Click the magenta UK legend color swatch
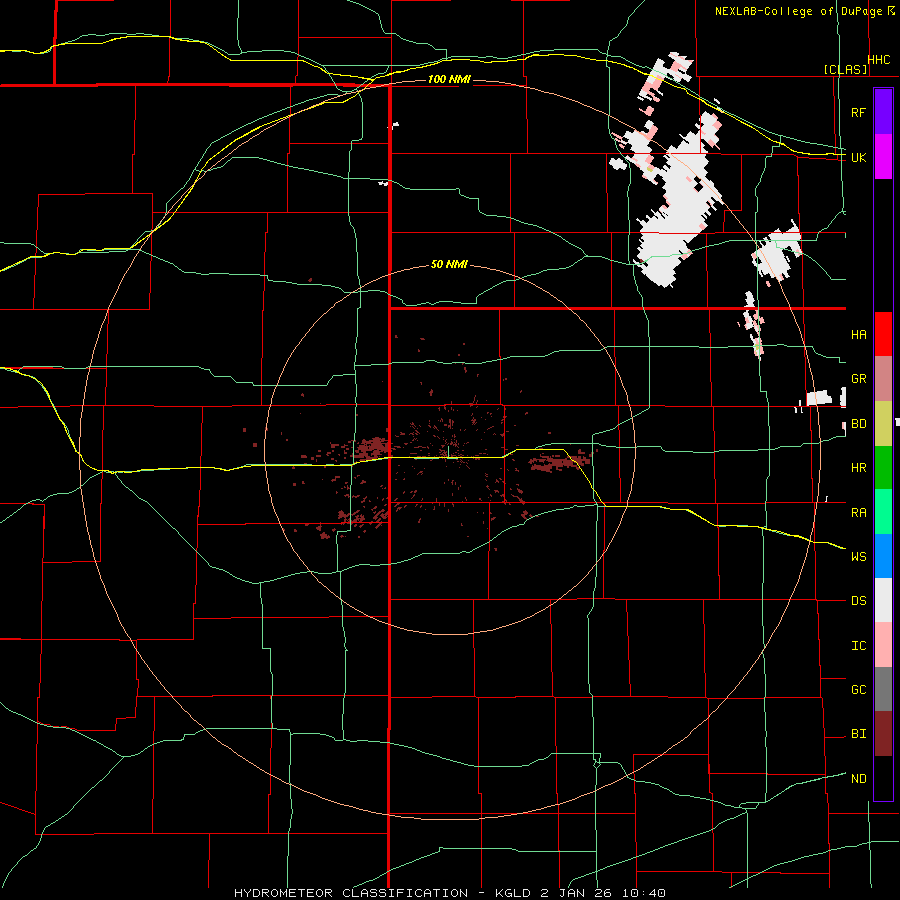Viewport: 900px width, 900px height. point(883,157)
